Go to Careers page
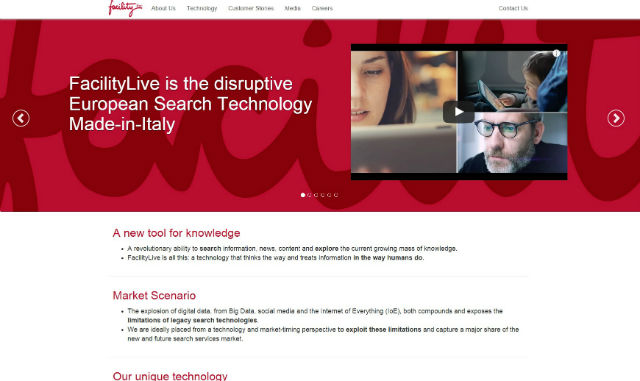This screenshot has width=640, height=381. click(322, 8)
